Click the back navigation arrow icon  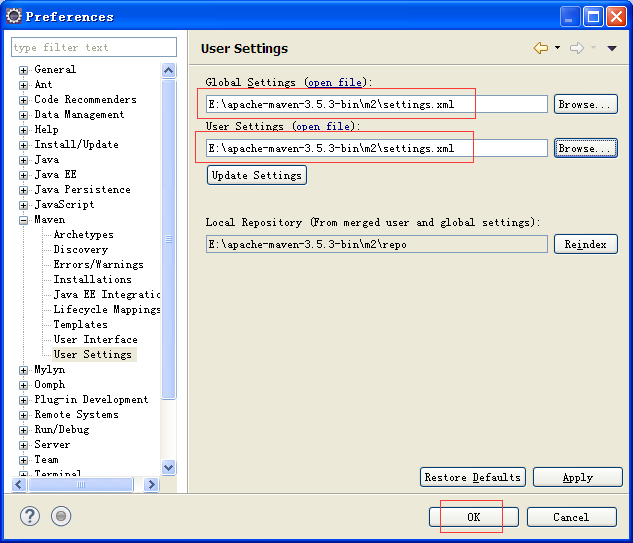541,48
